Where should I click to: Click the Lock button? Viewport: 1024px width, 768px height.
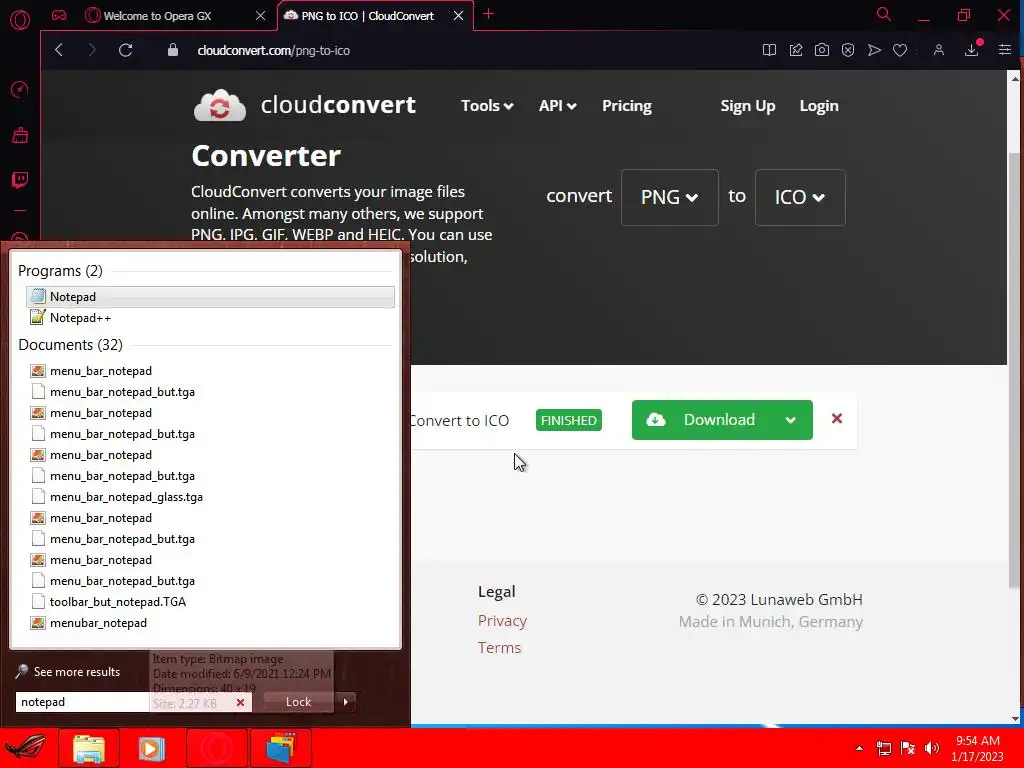(298, 702)
